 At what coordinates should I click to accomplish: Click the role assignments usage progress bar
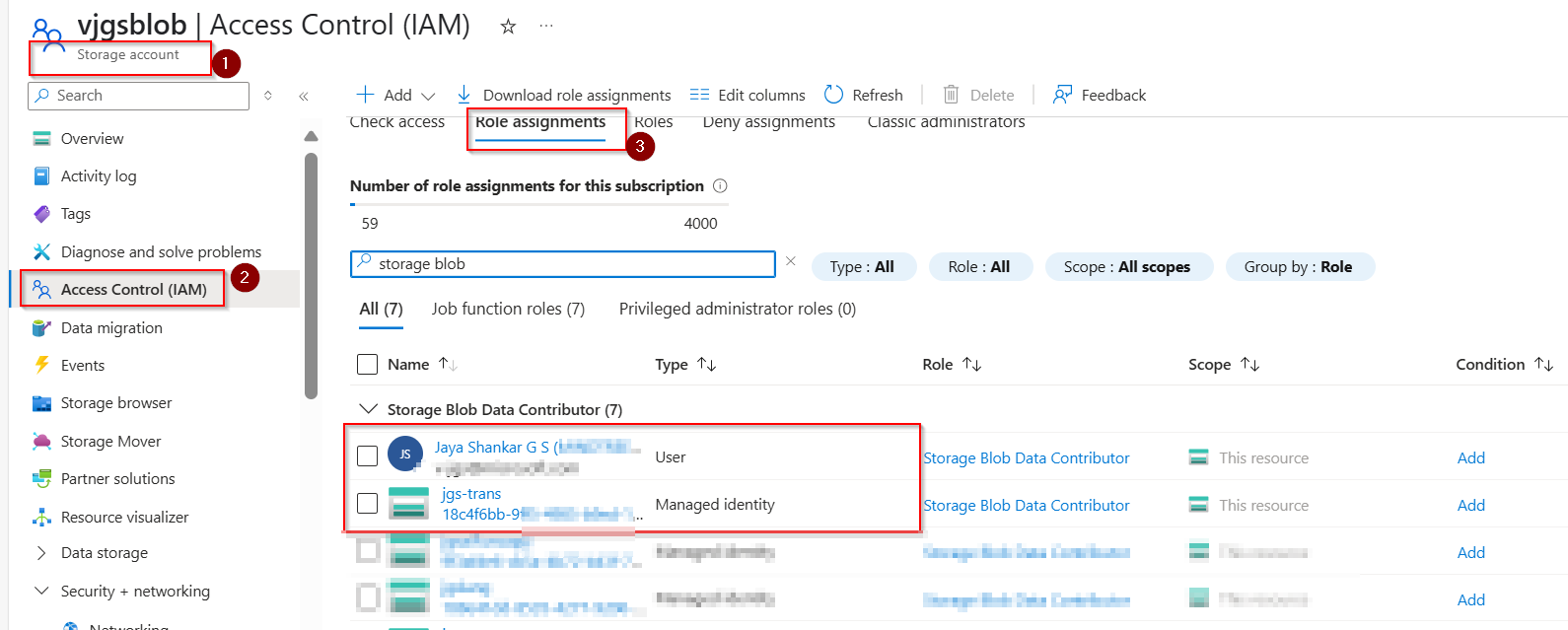tap(539, 204)
